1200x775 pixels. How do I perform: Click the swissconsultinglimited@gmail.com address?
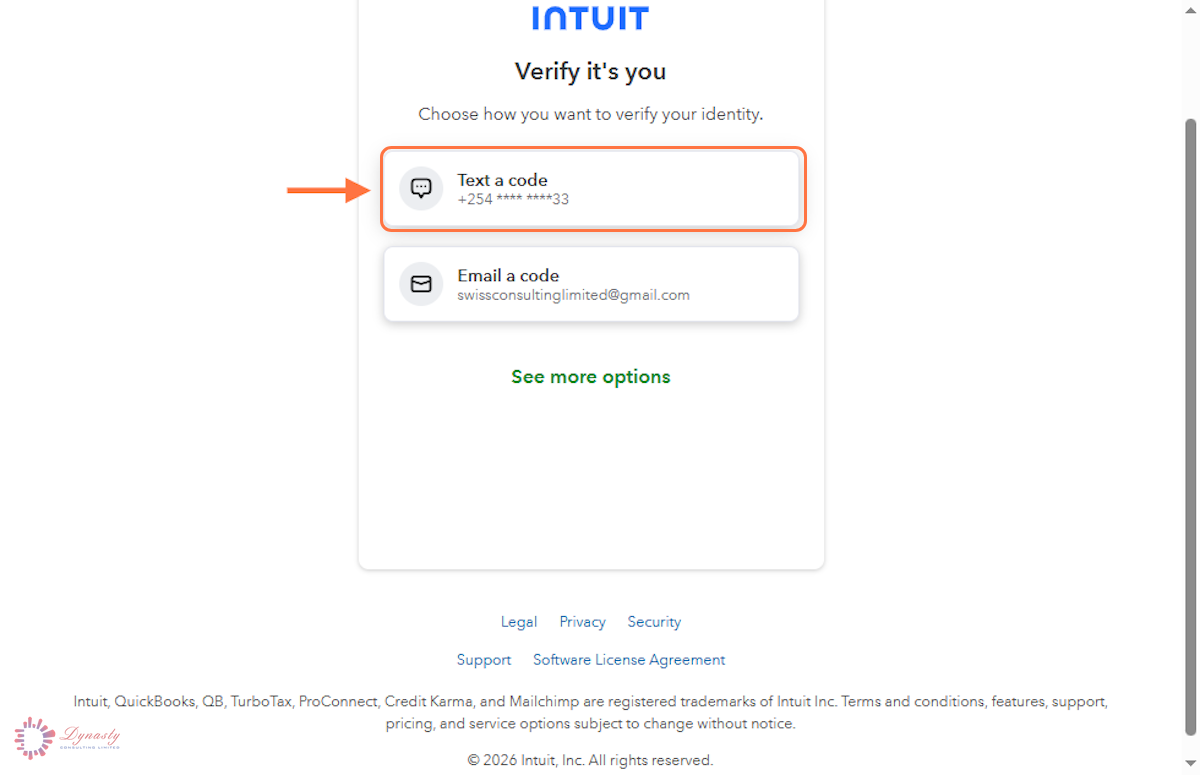point(574,295)
